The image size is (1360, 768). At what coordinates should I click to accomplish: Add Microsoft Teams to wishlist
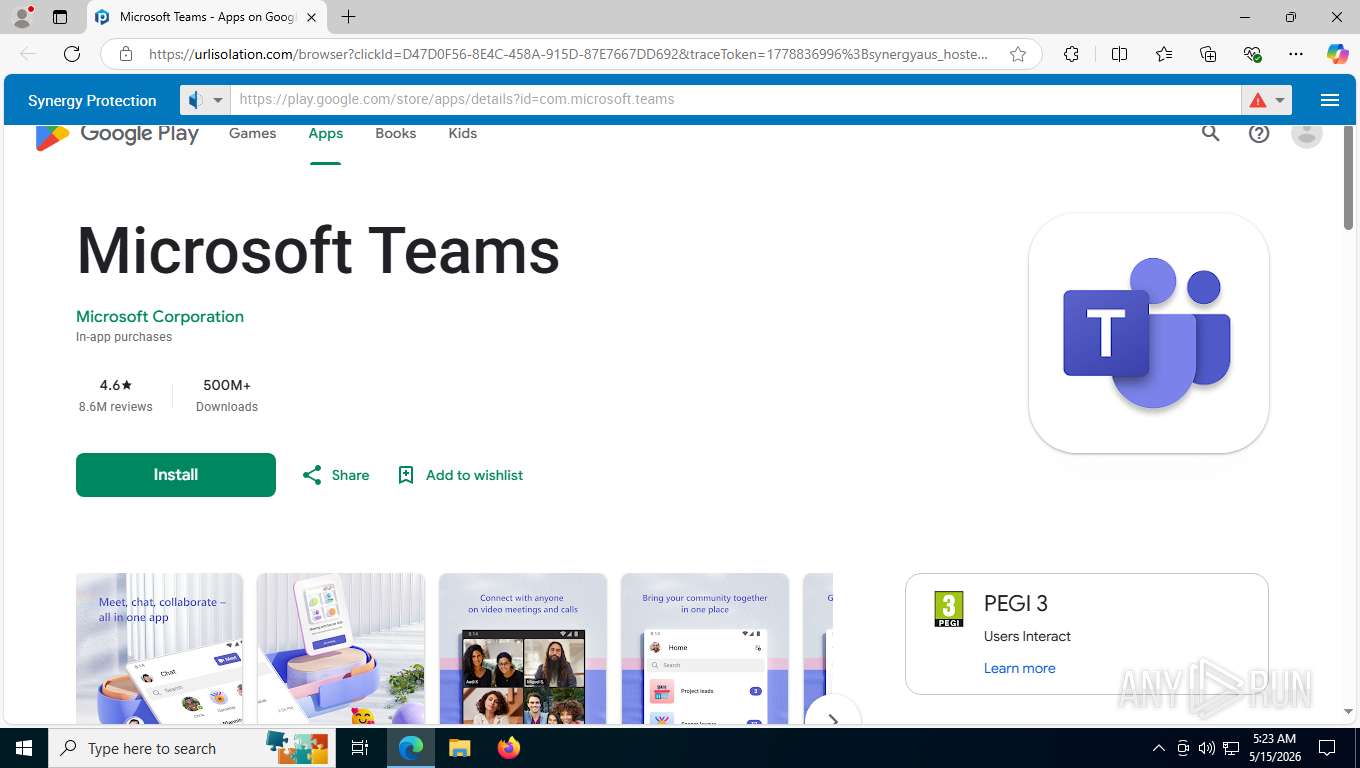[x=460, y=475]
